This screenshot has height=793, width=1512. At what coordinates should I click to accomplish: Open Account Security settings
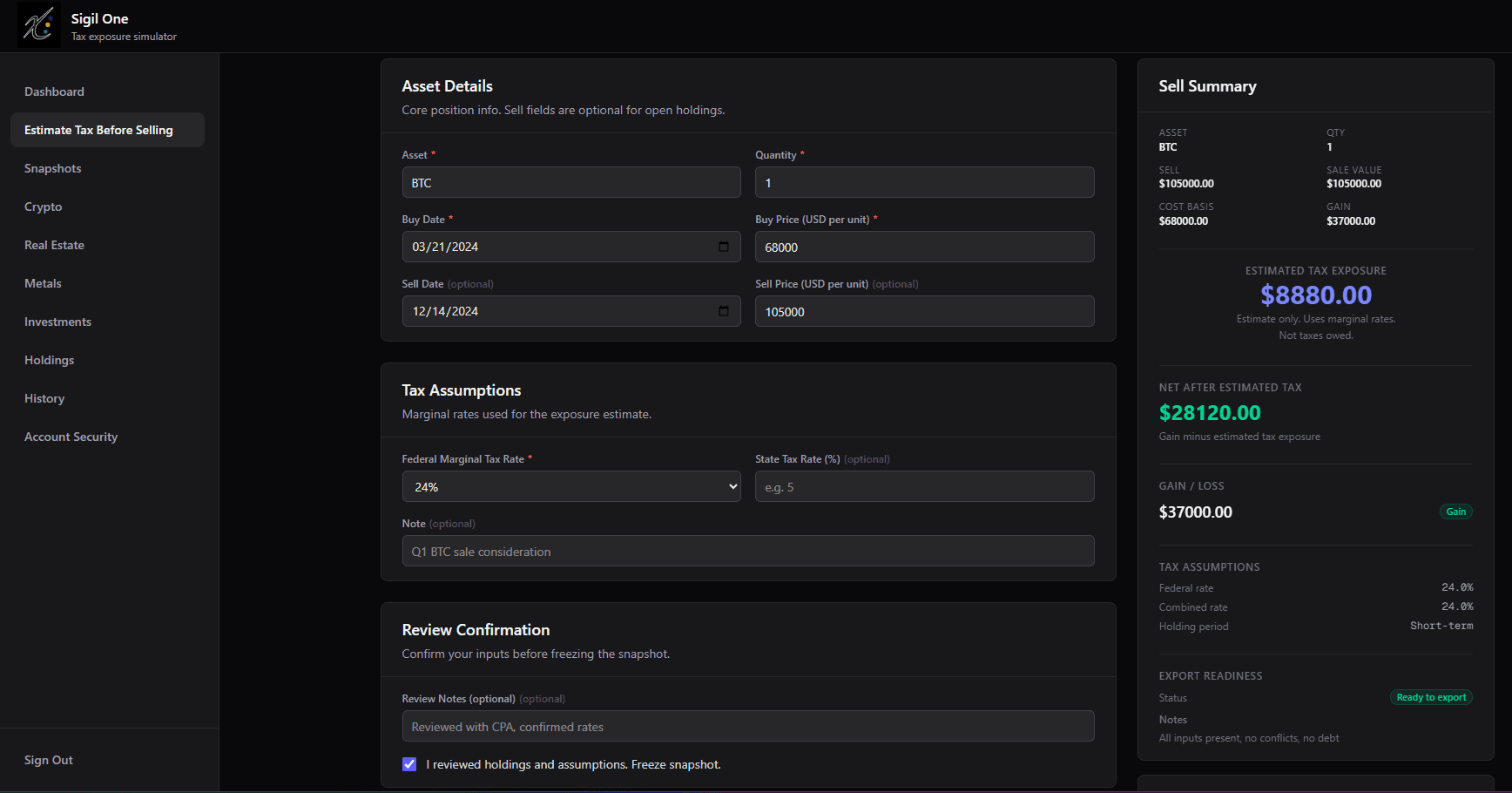click(71, 437)
